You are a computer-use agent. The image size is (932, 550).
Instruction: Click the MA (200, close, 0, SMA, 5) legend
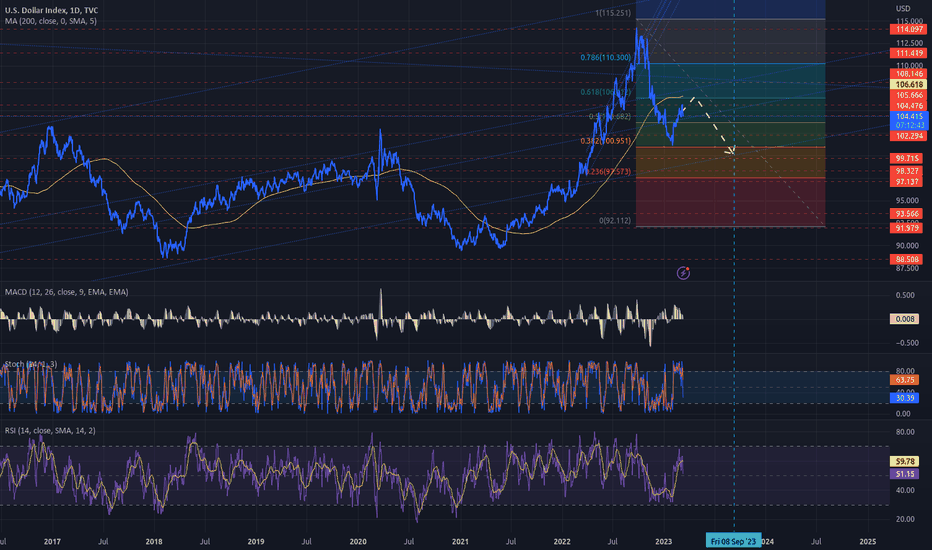(51, 21)
